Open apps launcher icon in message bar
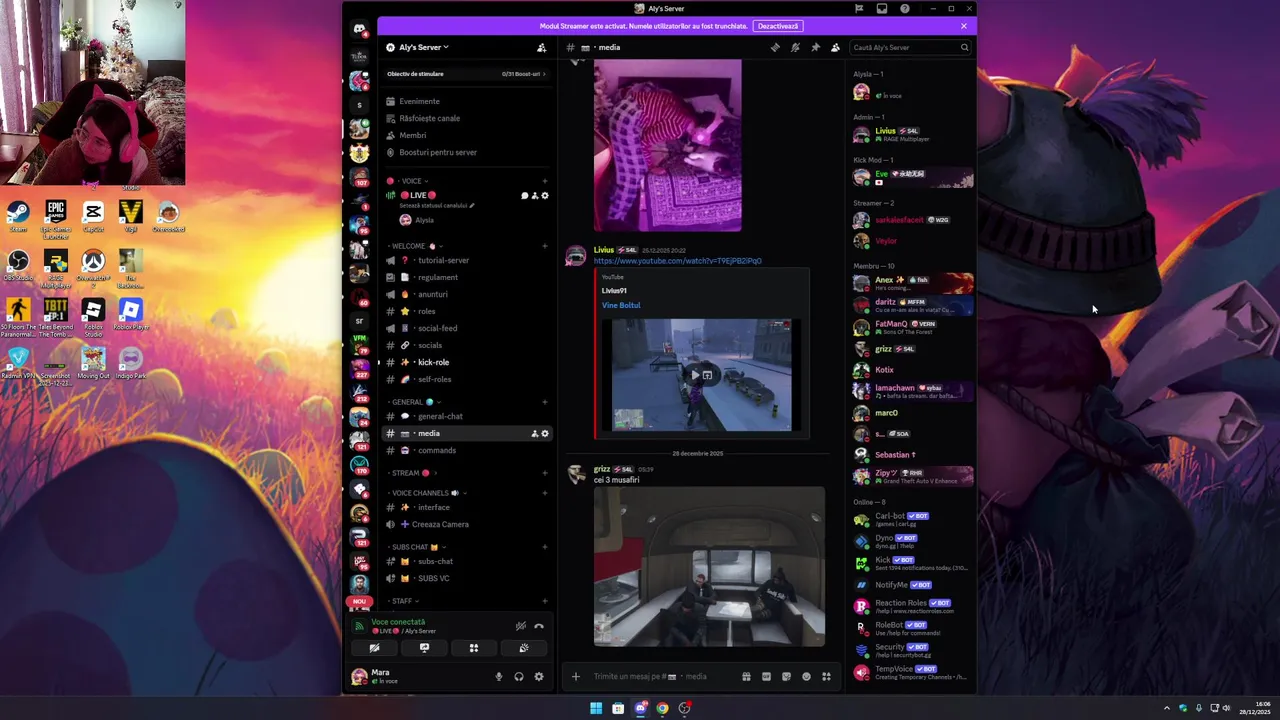This screenshot has height=720, width=1280. [x=826, y=677]
